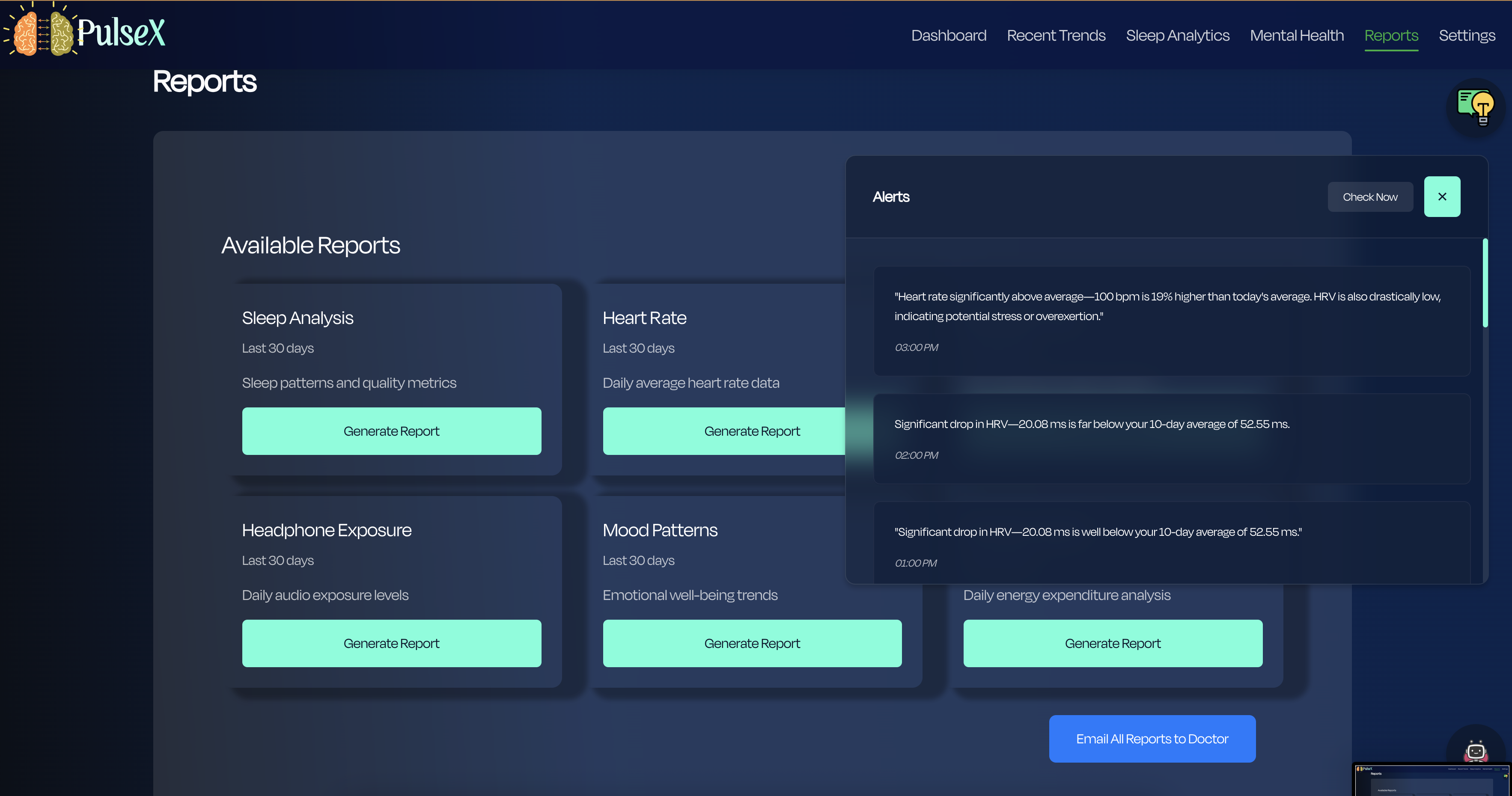
Task: Click the PulseX brain logo icon
Action: pyautogui.click(x=43, y=33)
